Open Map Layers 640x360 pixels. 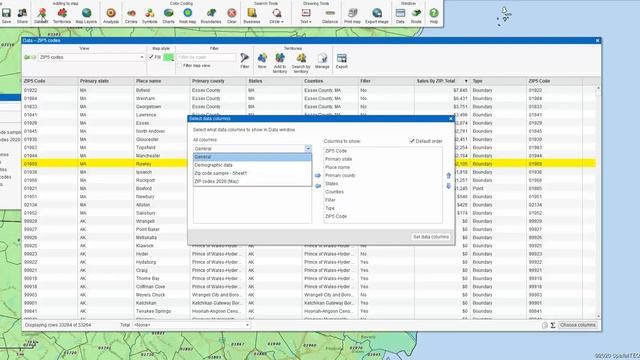coord(86,16)
